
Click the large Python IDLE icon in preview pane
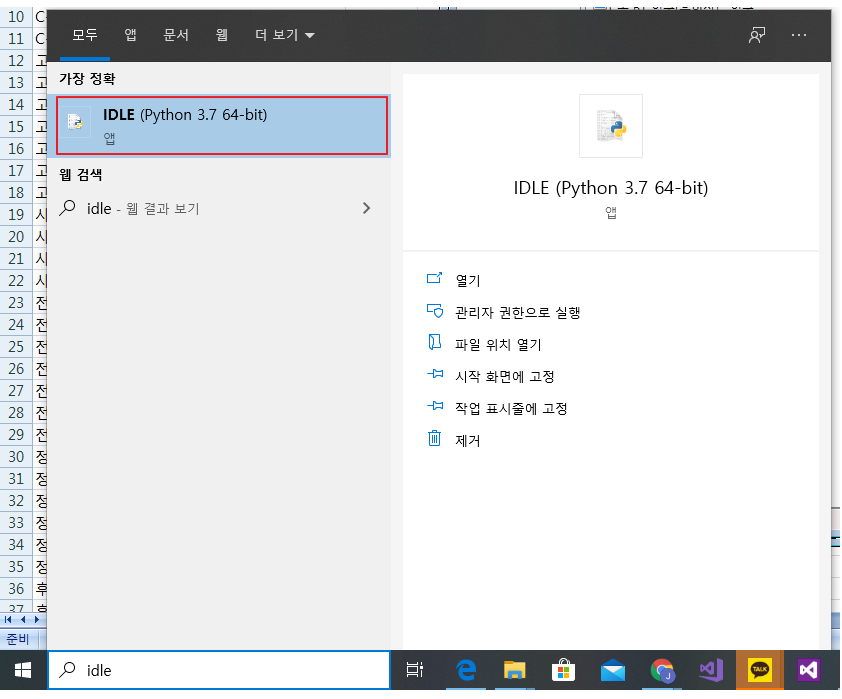coord(611,126)
